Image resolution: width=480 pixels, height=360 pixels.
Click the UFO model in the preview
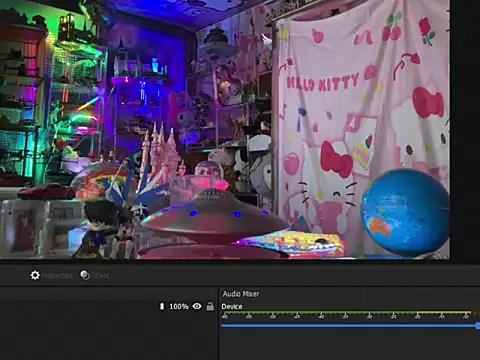(213, 213)
